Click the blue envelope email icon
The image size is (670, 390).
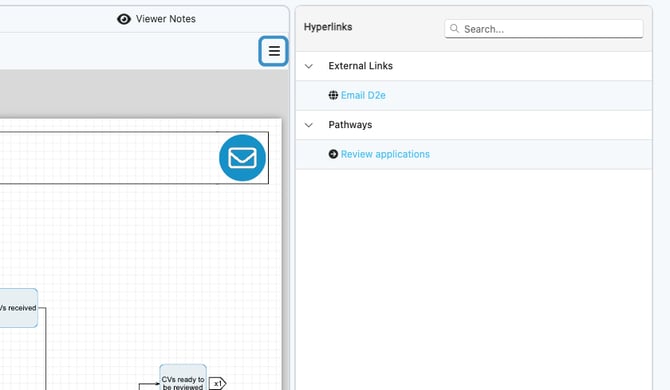tap(242, 158)
